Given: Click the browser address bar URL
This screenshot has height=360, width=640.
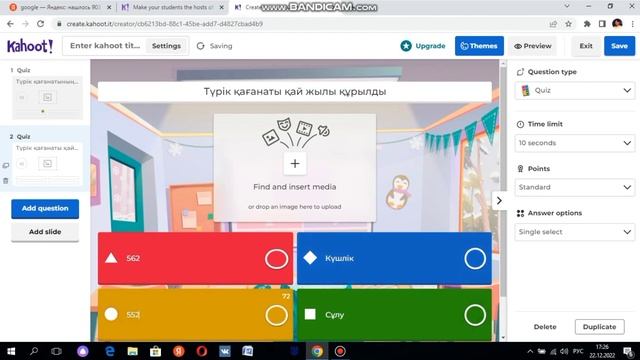Looking at the screenshot, I should 164,24.
